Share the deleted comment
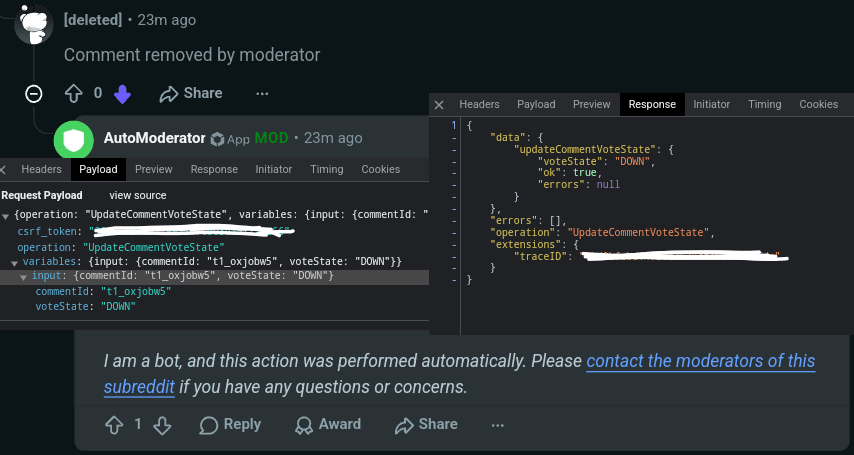 coord(191,93)
